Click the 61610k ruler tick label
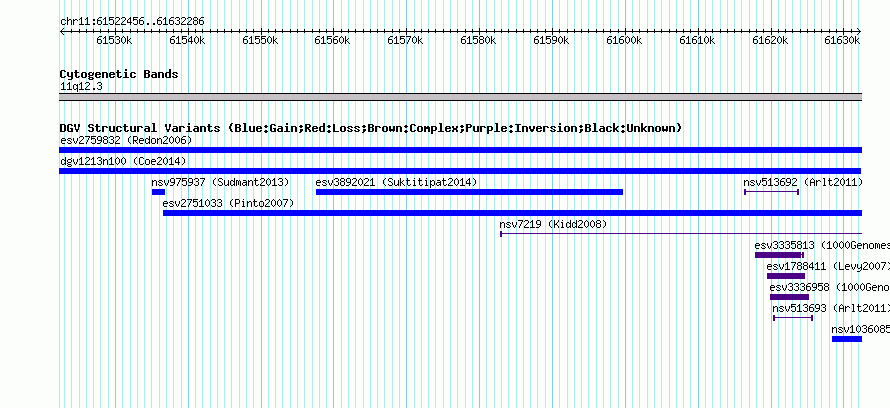890x408 pixels. click(697, 40)
